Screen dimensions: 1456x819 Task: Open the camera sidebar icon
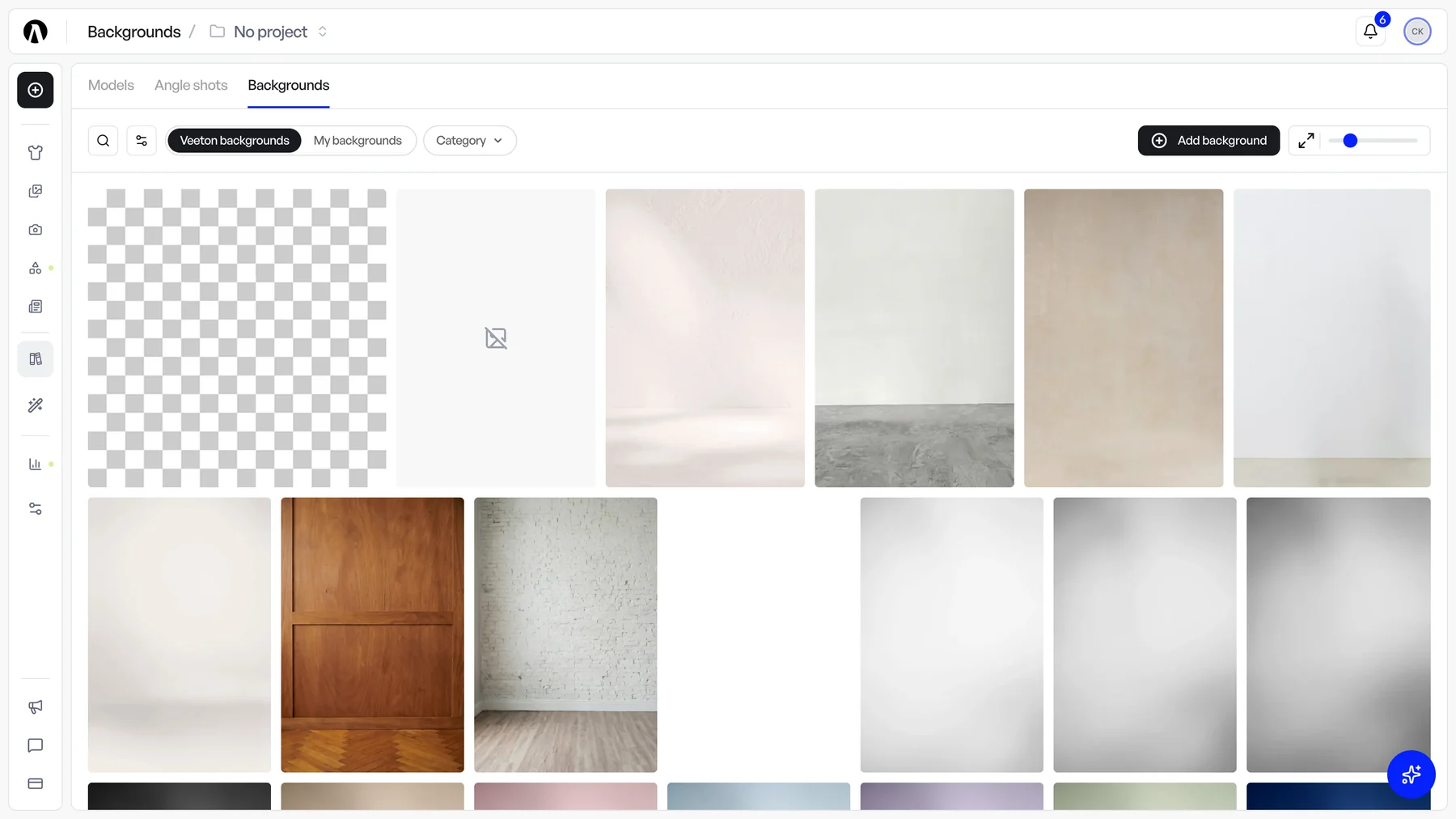coord(36,230)
